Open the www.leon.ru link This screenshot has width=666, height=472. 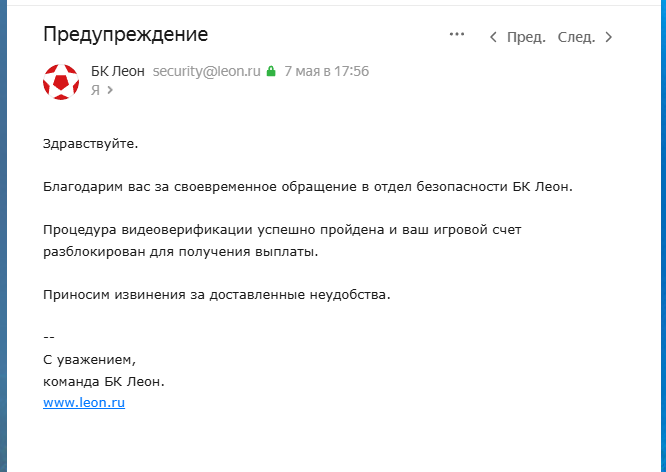84,402
